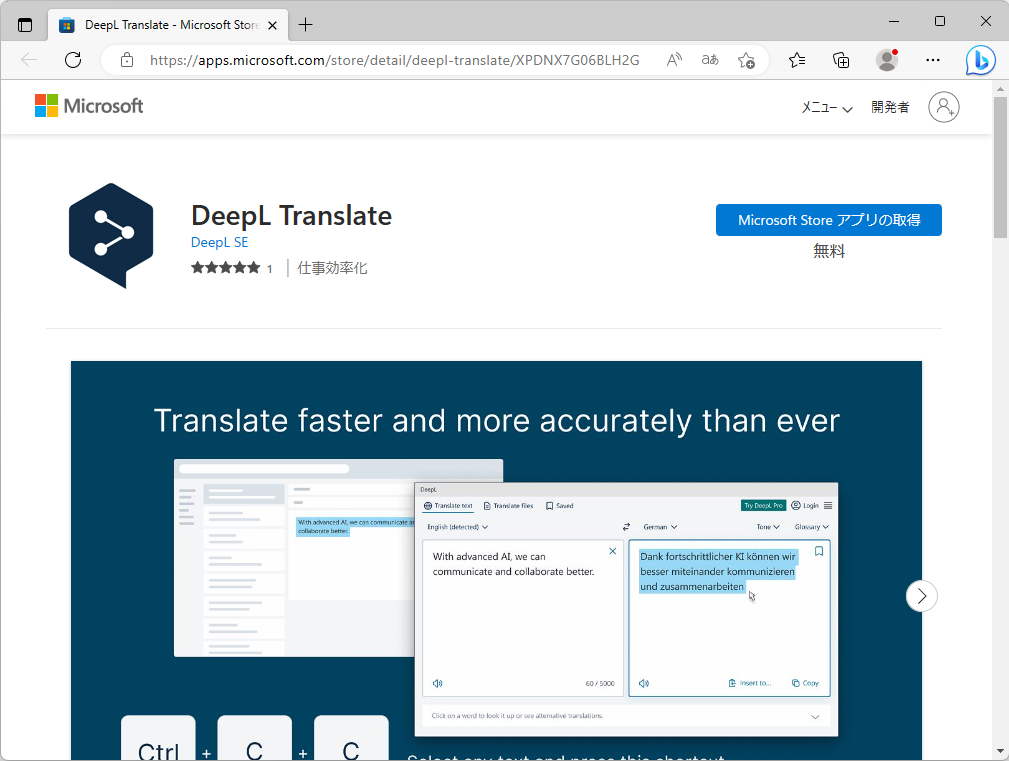Open the English (detected) language dropdown

[x=457, y=526]
